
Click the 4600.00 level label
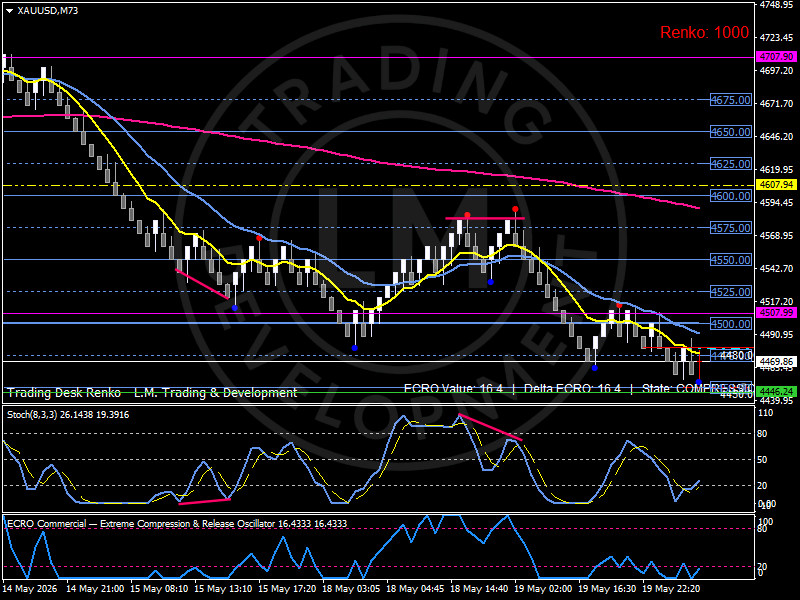tap(731, 196)
